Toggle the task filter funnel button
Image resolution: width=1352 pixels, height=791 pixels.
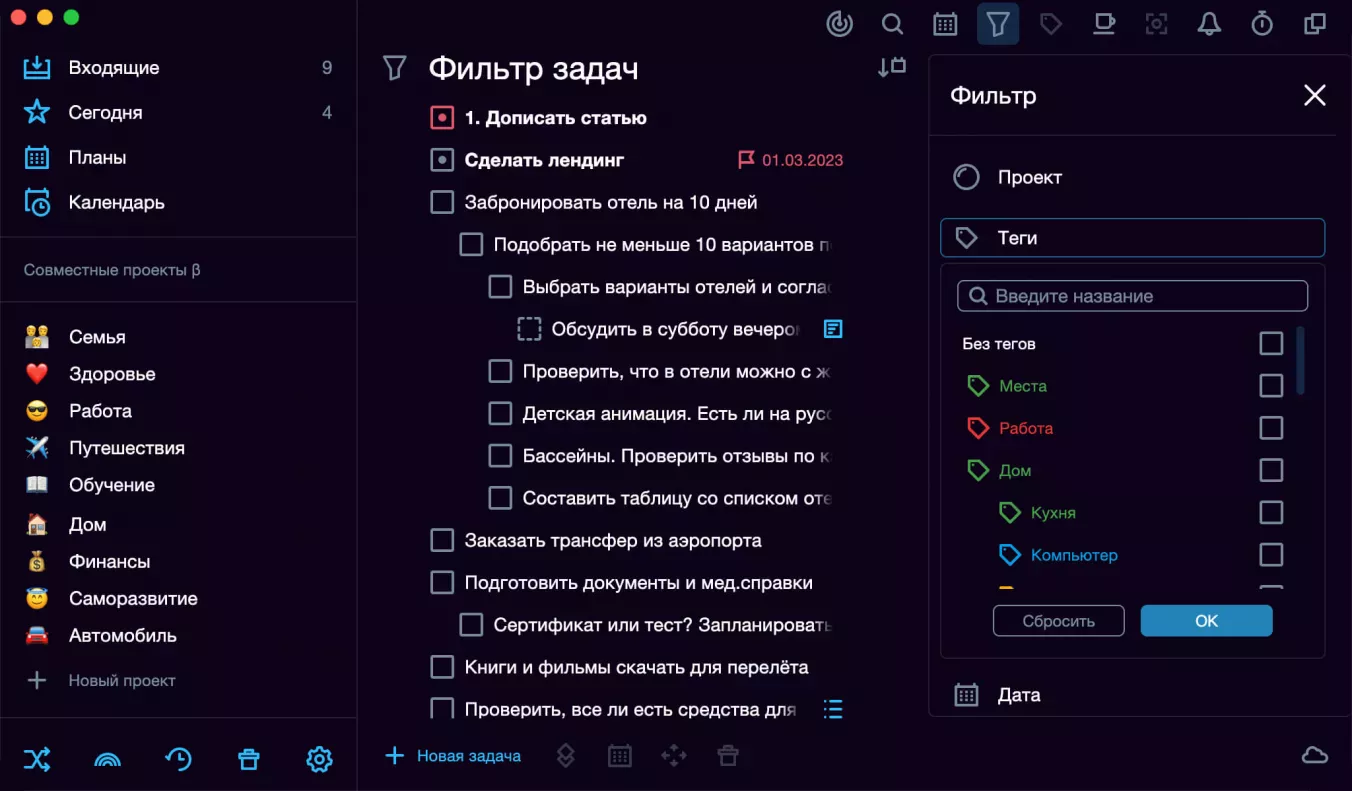pos(998,24)
